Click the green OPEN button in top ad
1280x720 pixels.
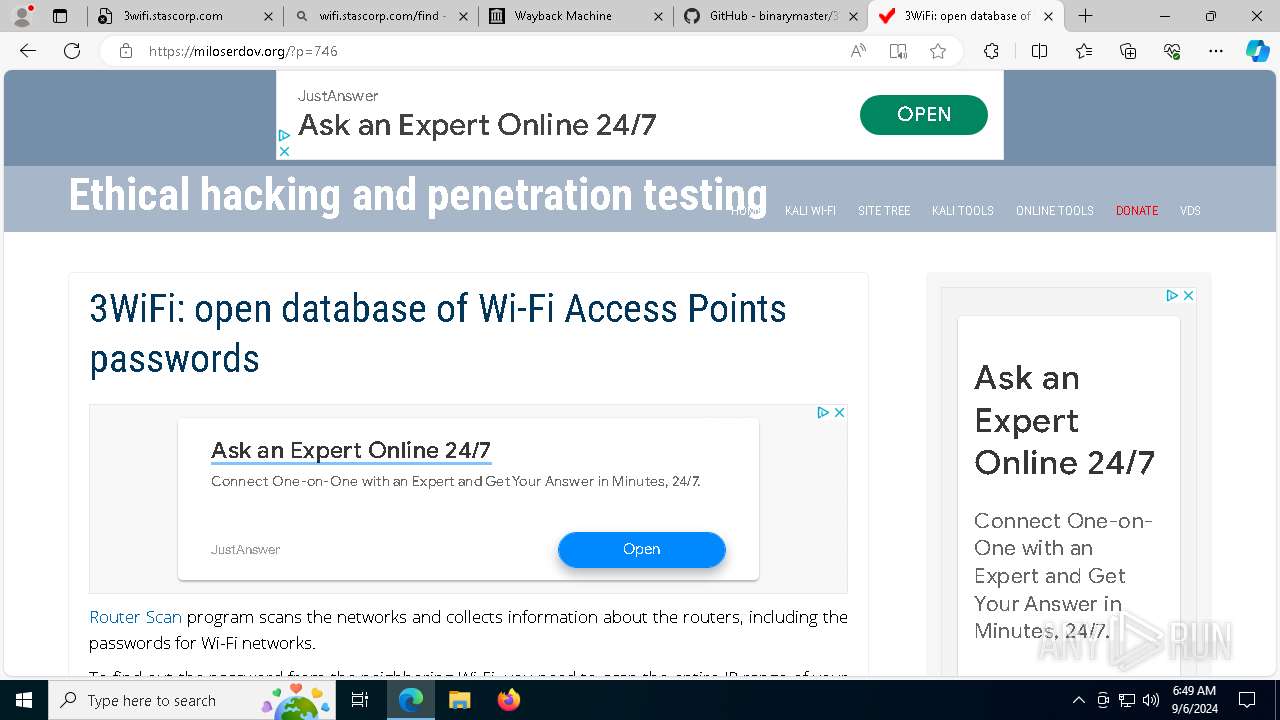pyautogui.click(x=923, y=115)
